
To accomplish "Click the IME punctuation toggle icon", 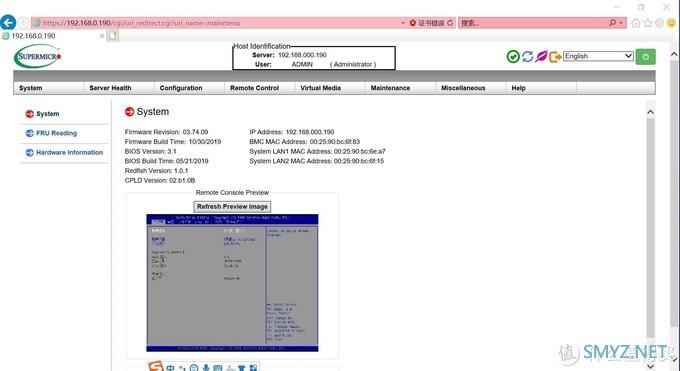I will pos(182,368).
